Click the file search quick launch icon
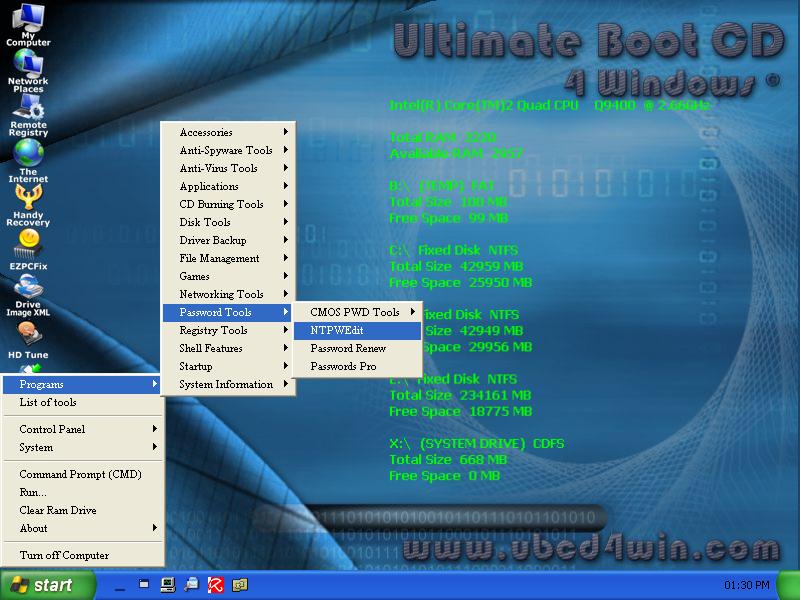The width and height of the screenshot is (800, 600). coord(189,586)
